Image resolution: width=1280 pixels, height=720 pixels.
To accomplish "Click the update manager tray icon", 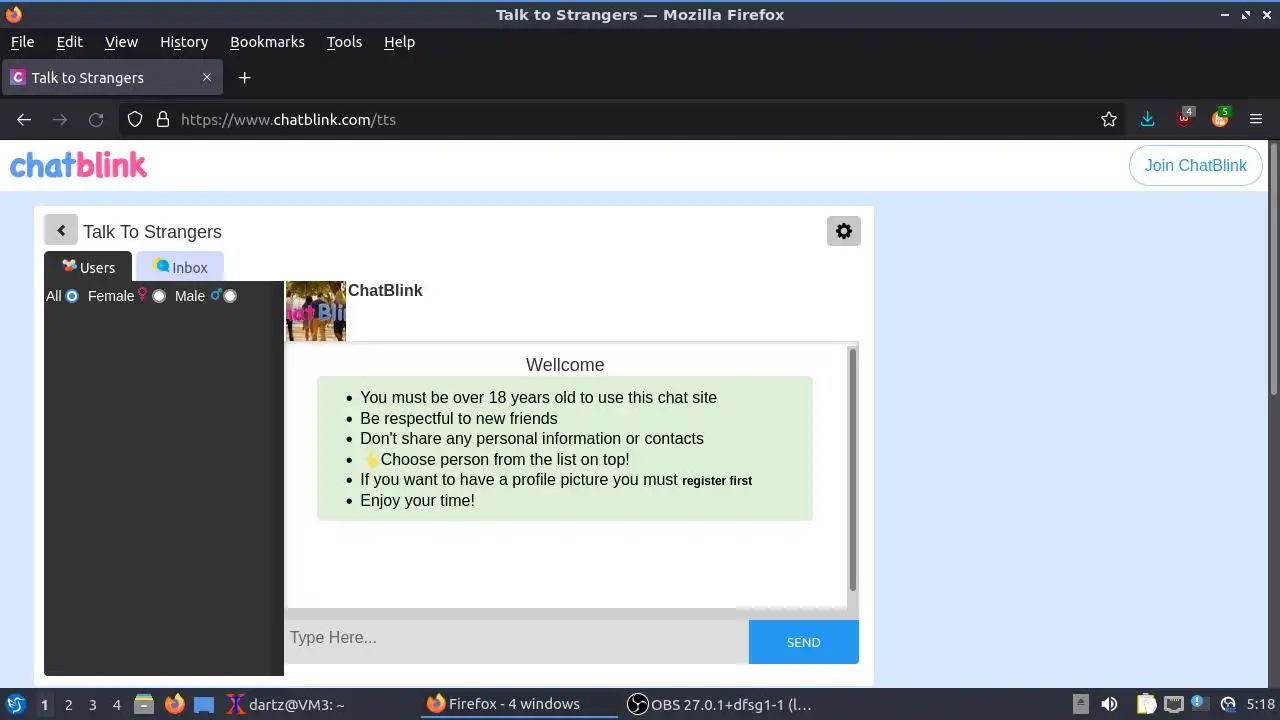I will (x=1228, y=704).
